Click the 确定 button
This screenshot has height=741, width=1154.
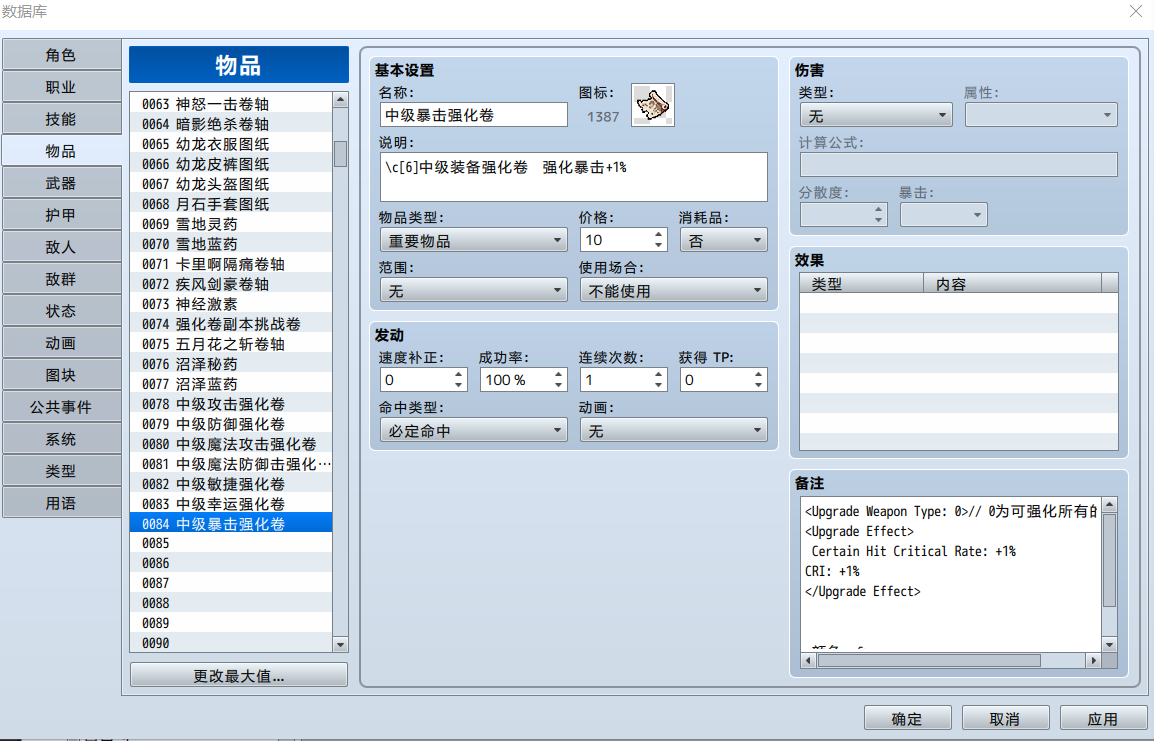pyautogui.click(x=907, y=718)
